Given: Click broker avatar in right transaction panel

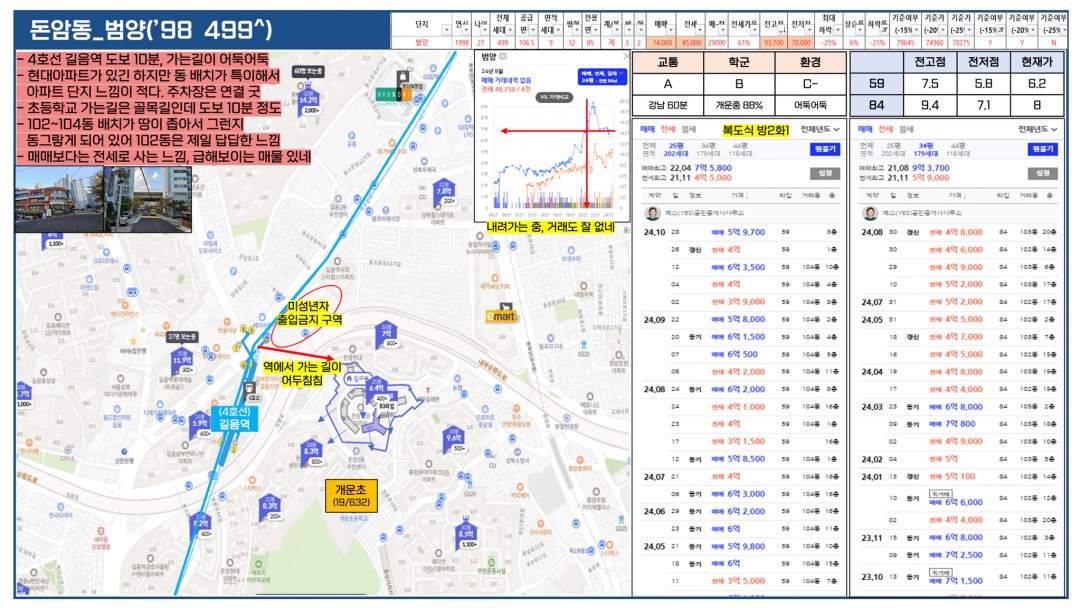Looking at the screenshot, I should pos(870,213).
